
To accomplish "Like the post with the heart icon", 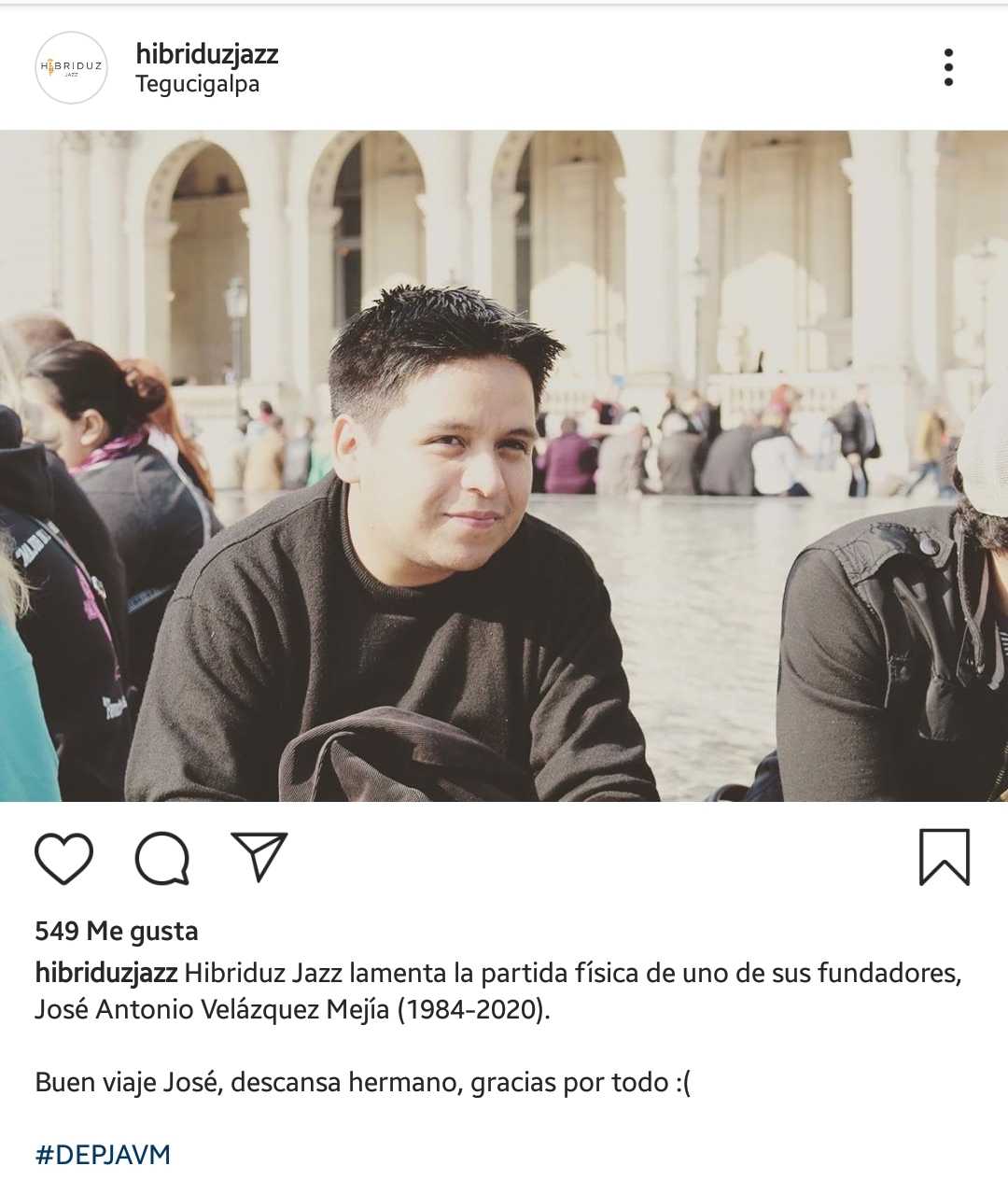I will pos(63,858).
